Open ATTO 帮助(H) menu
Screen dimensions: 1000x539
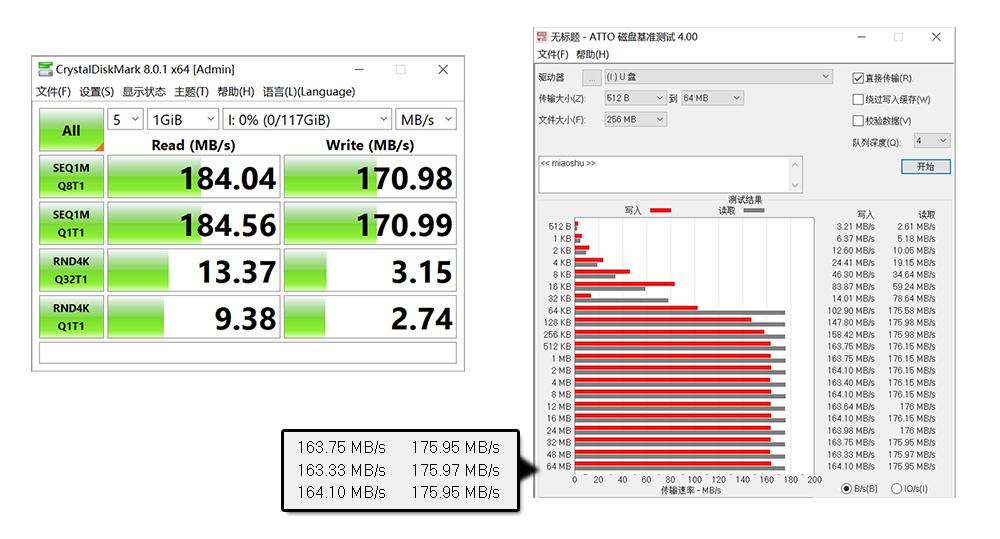click(x=592, y=54)
